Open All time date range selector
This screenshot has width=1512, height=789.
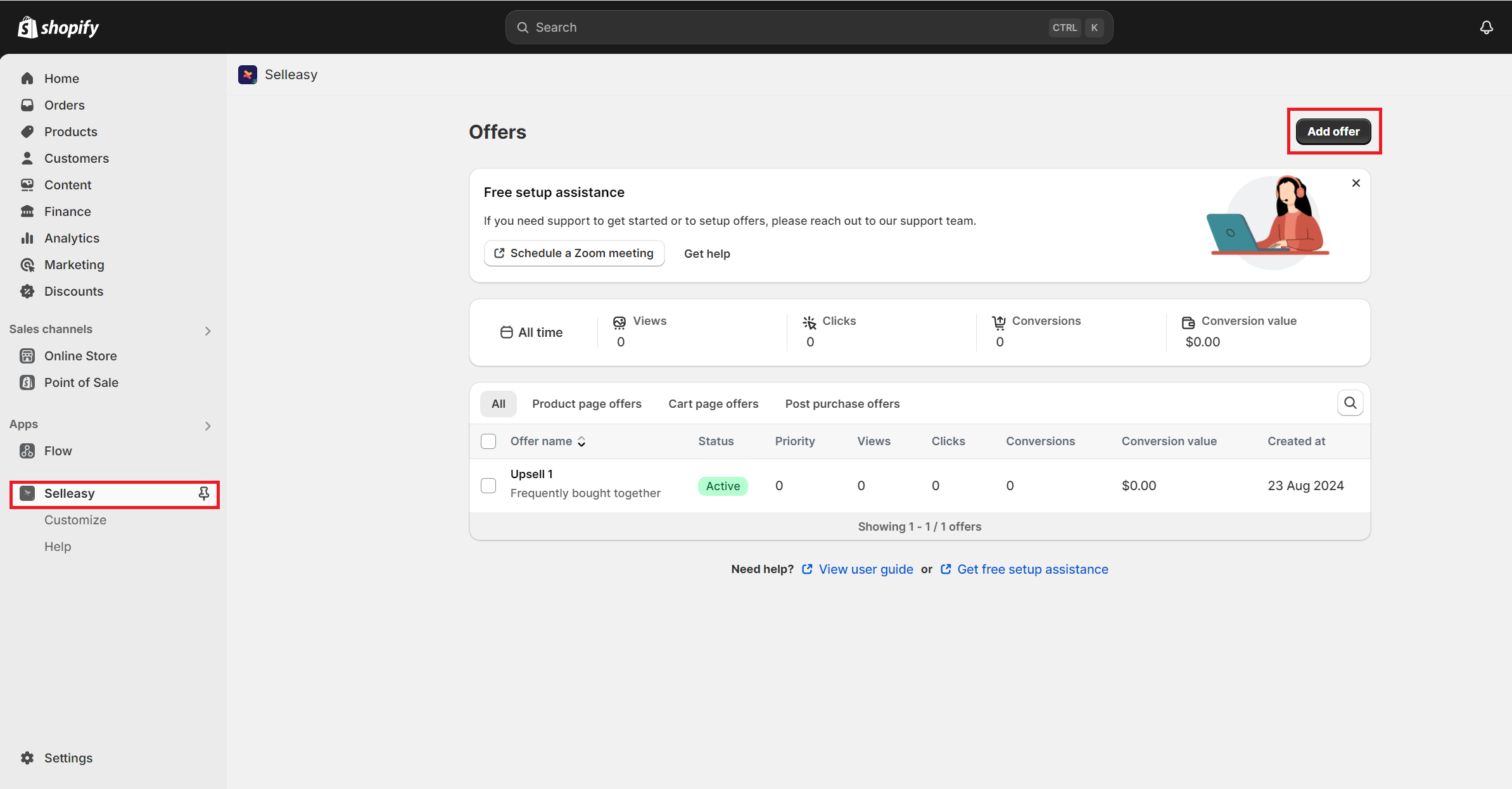pos(531,332)
